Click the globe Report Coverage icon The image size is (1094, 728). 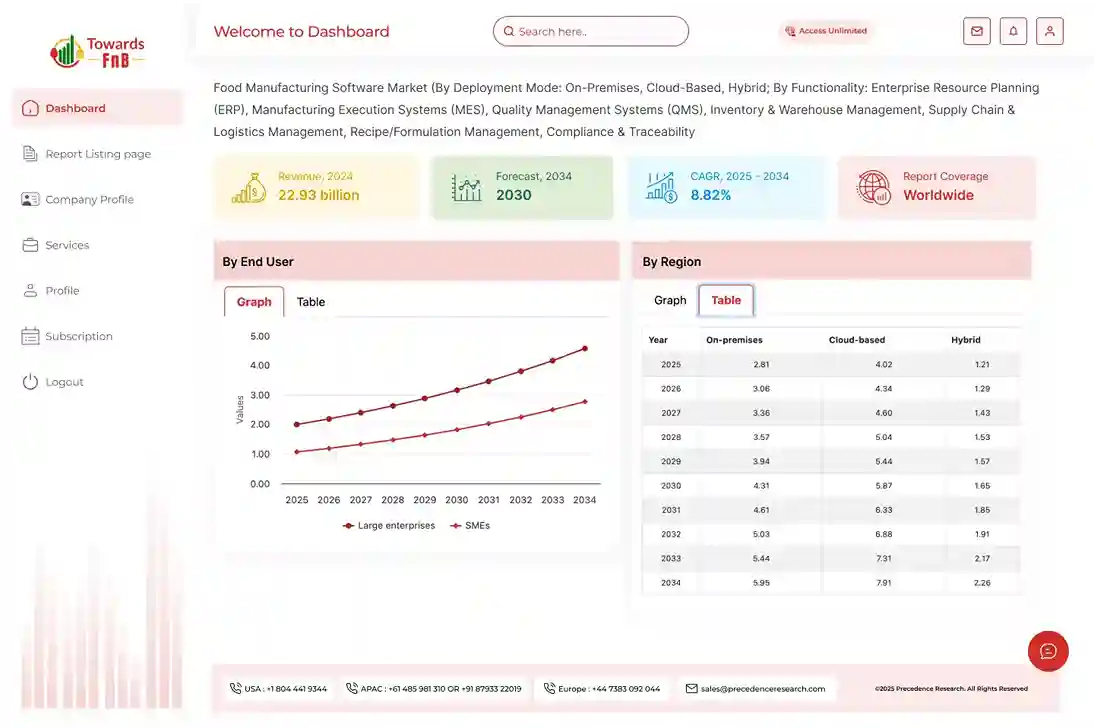coord(873,187)
